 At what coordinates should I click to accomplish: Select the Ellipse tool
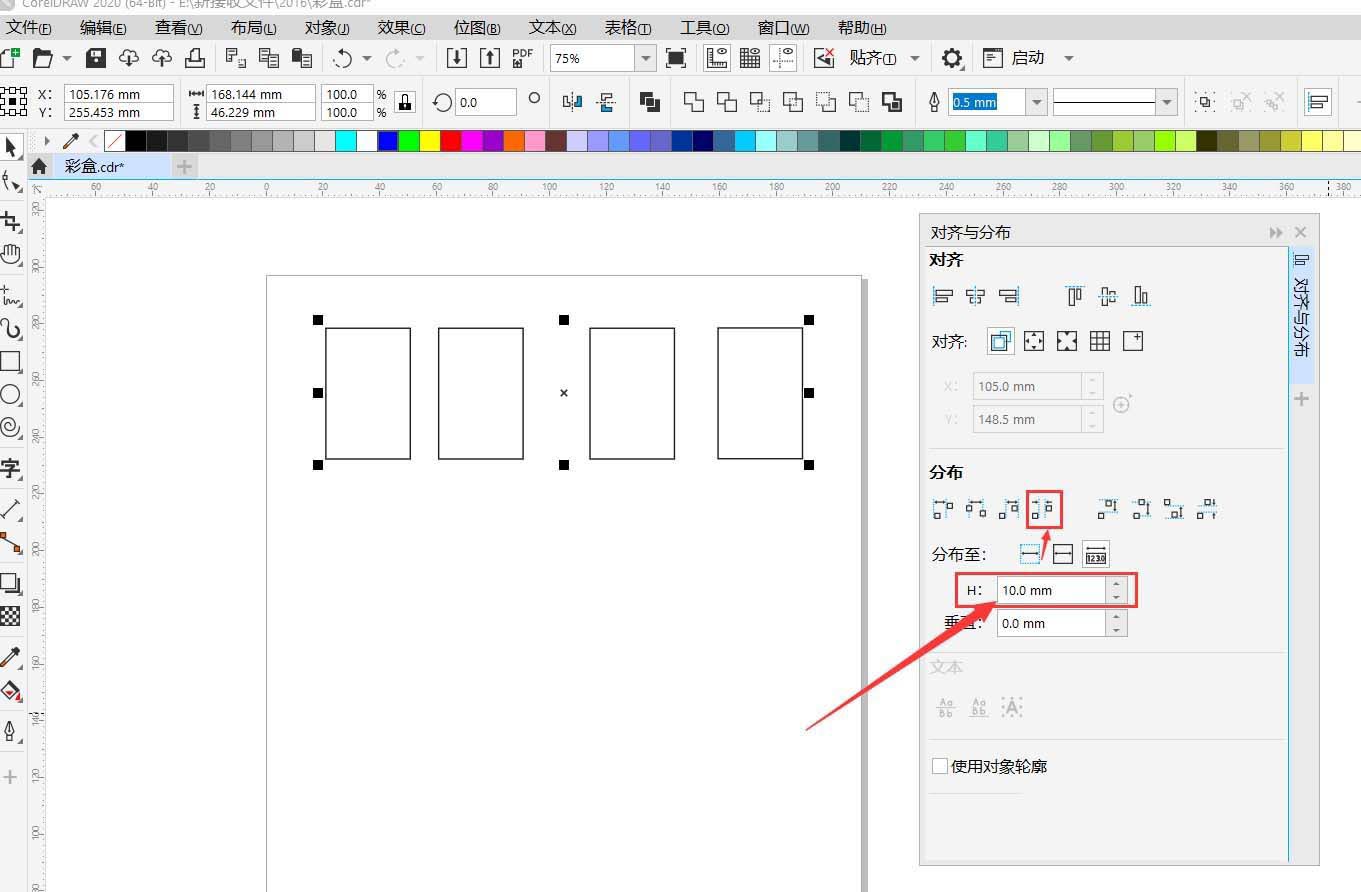coord(13,393)
